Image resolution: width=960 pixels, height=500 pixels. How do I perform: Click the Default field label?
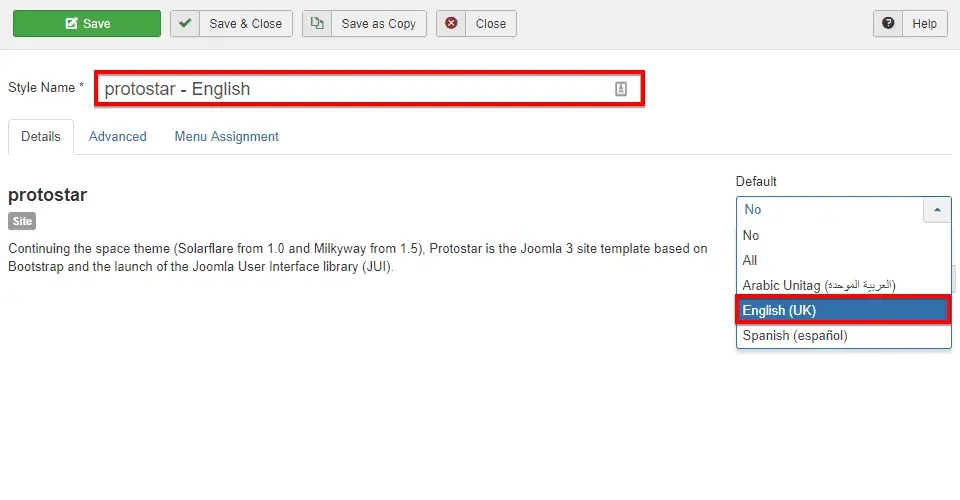click(756, 181)
